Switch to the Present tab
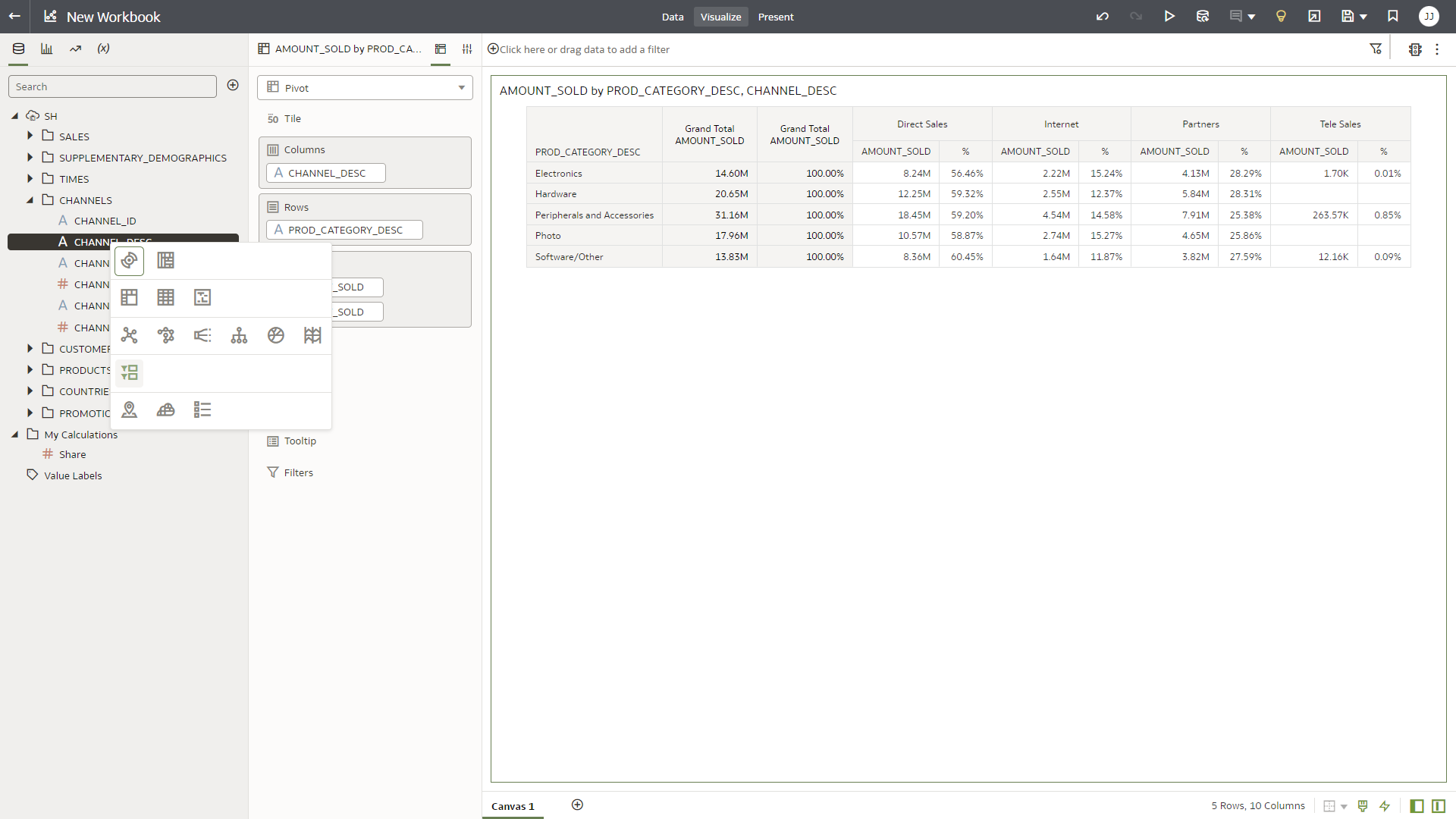The width and height of the screenshot is (1456, 819). tap(775, 17)
